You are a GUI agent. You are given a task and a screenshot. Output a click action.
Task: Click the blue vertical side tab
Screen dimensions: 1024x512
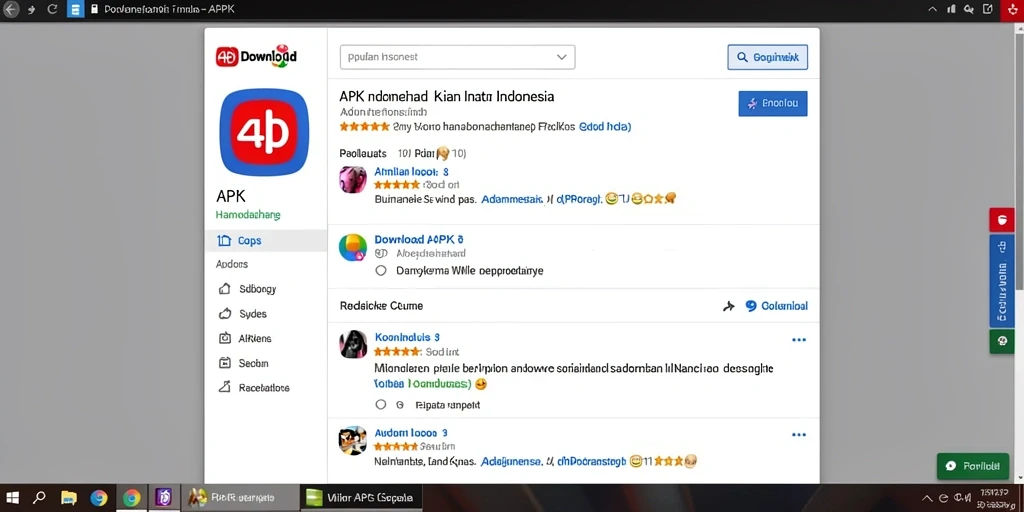pyautogui.click(x=1002, y=281)
